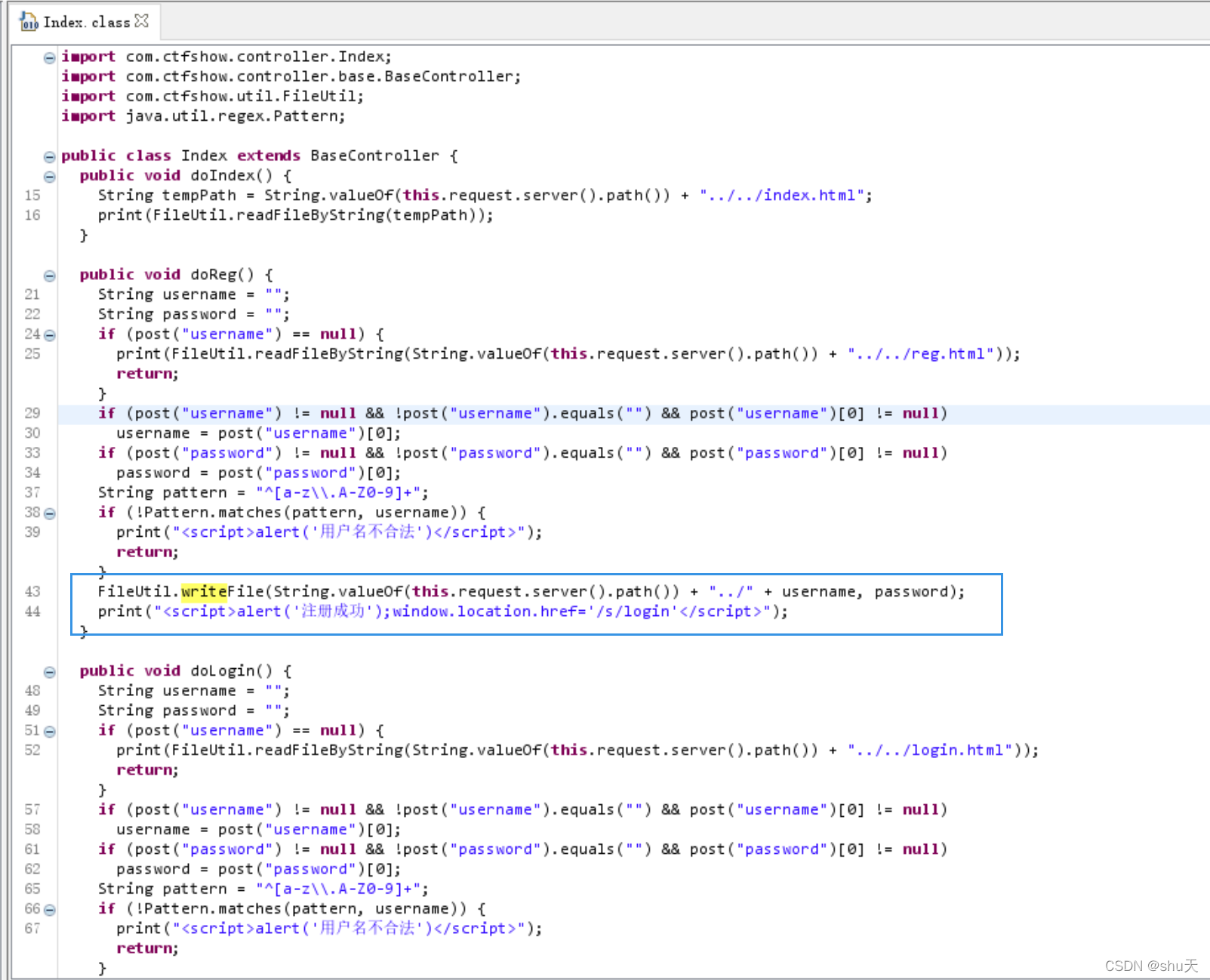
Task: Click the class file icon on Index.class tab
Action: 29,22
